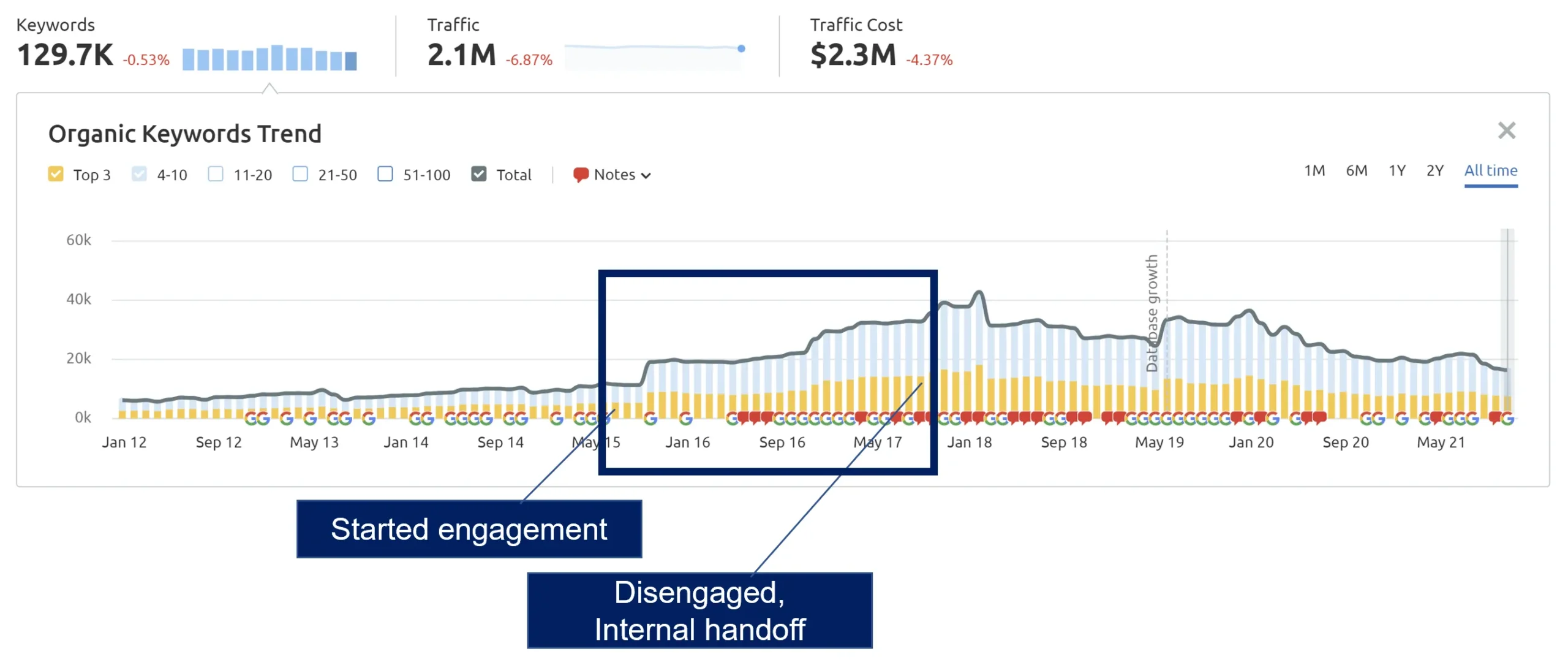
Task: Check the 51-100 positions checkbox
Action: coord(385,174)
